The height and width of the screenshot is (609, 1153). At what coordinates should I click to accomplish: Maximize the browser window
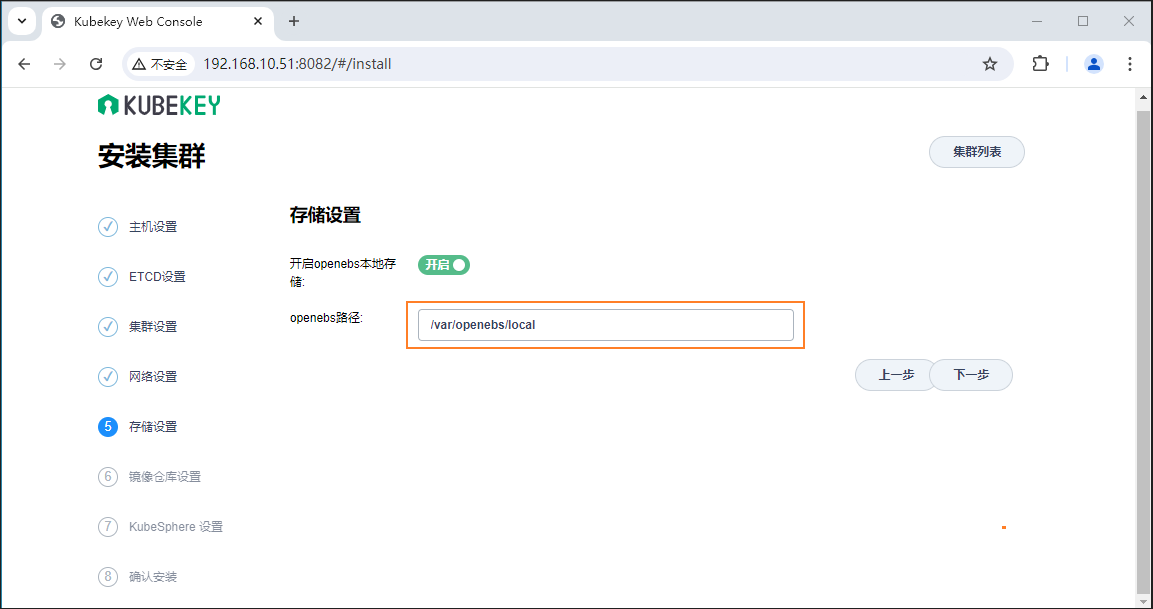coord(1082,21)
